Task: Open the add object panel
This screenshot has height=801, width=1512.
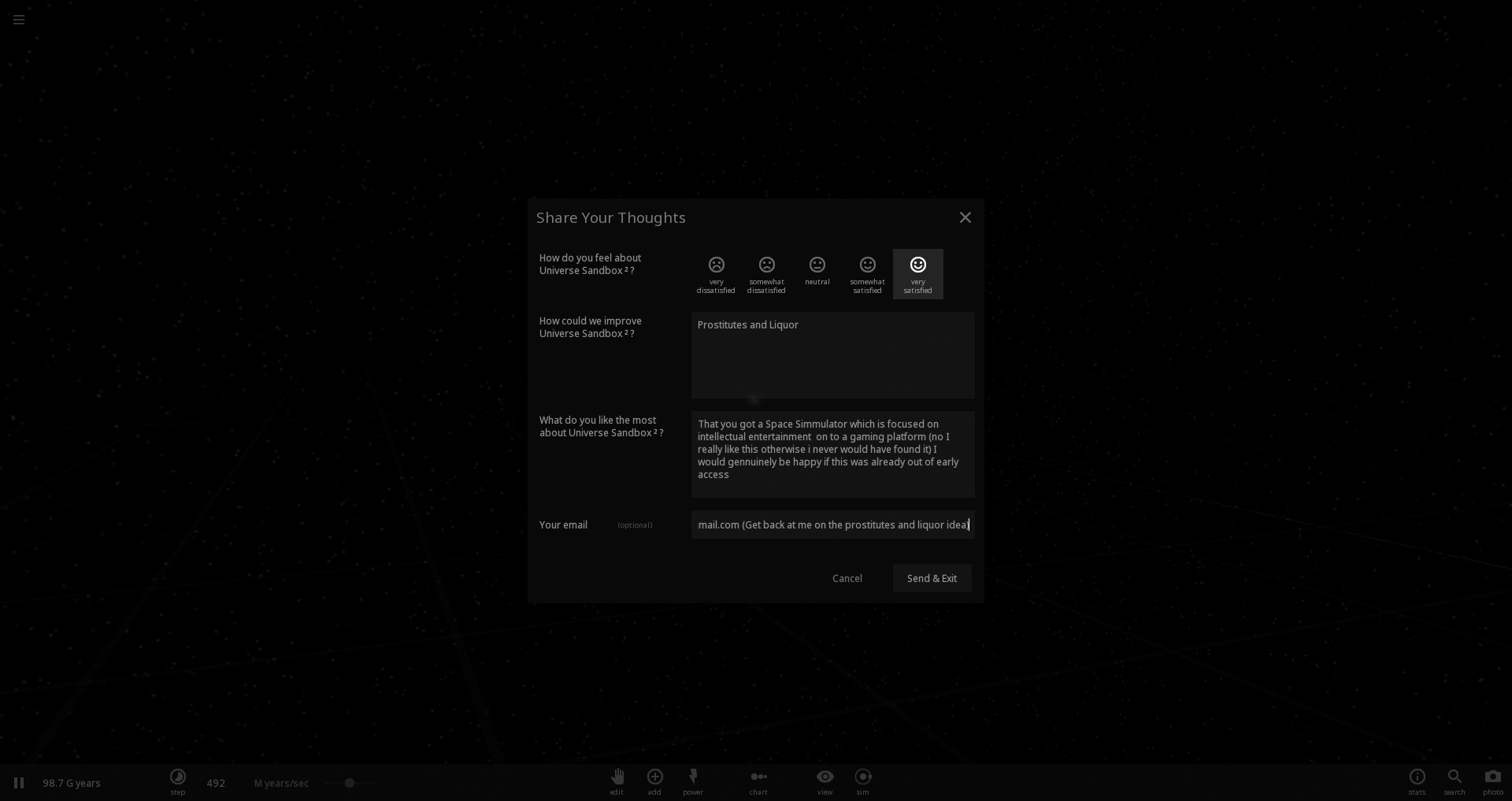Action: click(654, 781)
